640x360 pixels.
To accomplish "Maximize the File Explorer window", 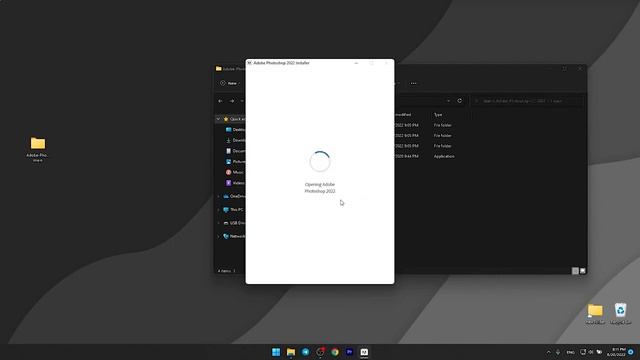I will pos(564,69).
